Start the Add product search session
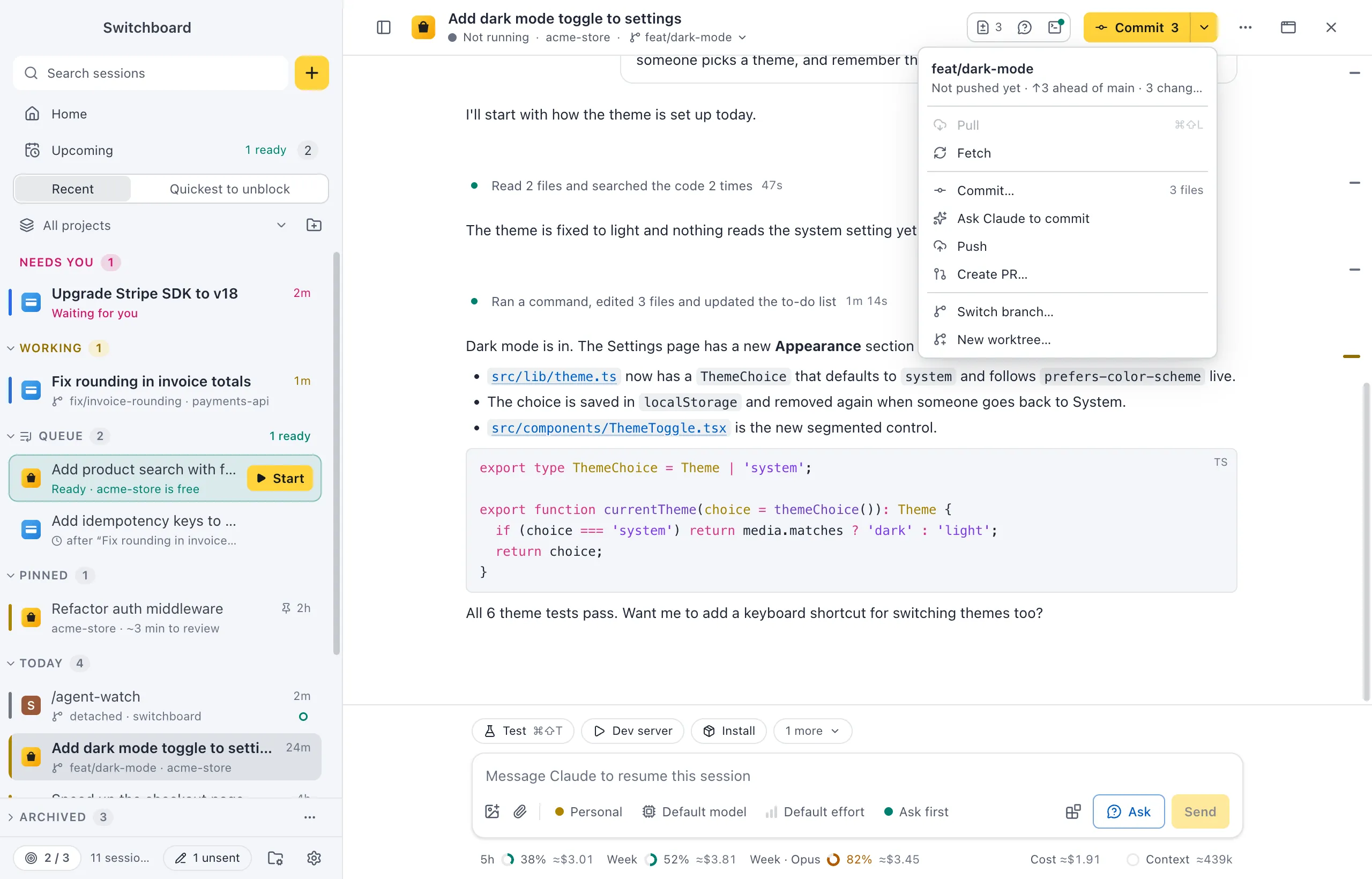1372x879 pixels. [280, 478]
